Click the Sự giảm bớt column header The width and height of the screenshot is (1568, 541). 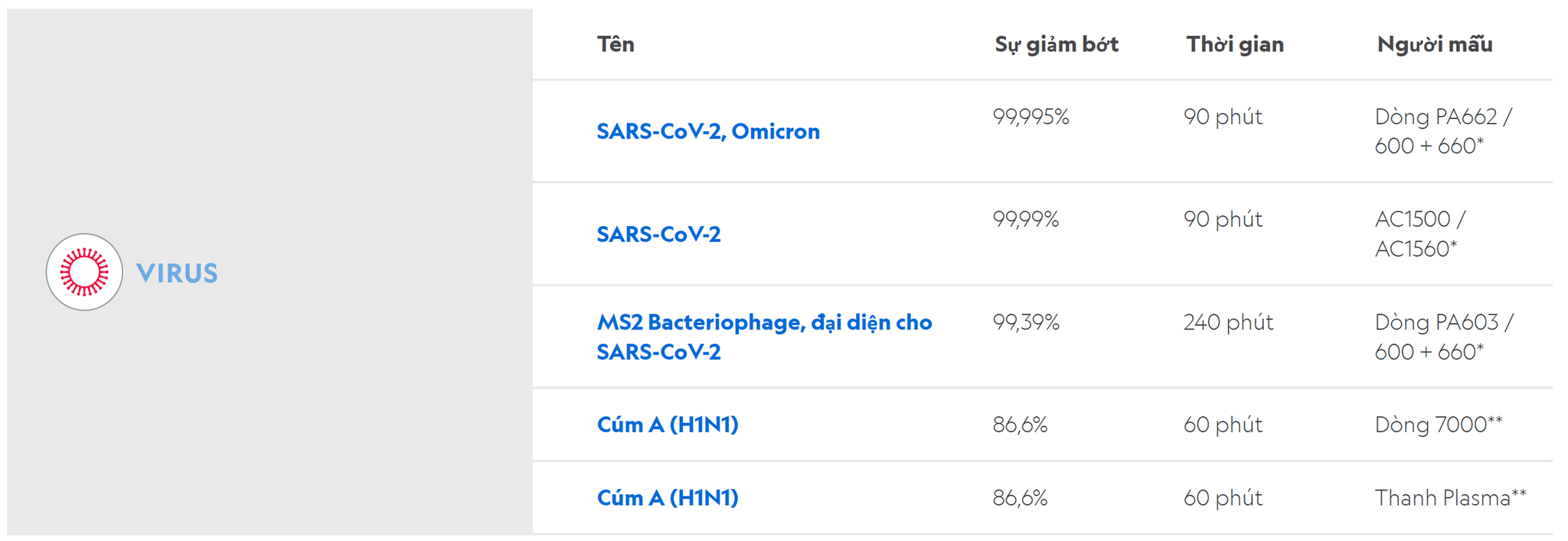coord(1057,44)
